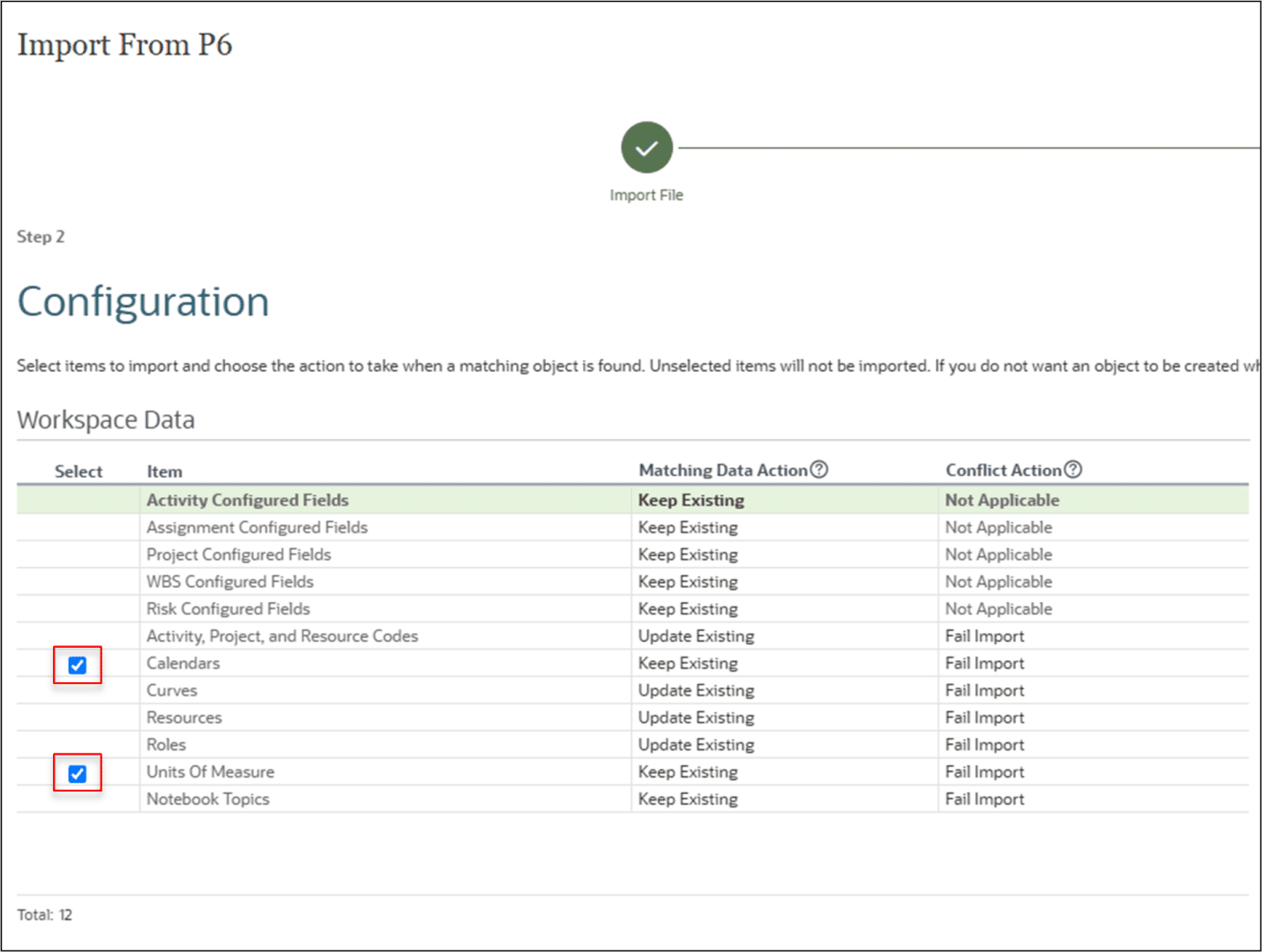1262x952 pixels.
Task: Click Not Applicable for Project Configured Fields
Action: tap(998, 554)
